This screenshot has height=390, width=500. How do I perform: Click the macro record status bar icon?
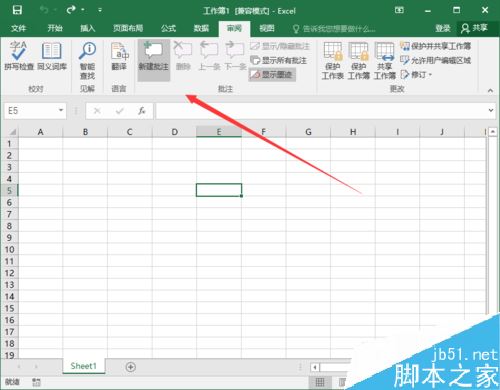point(36,382)
